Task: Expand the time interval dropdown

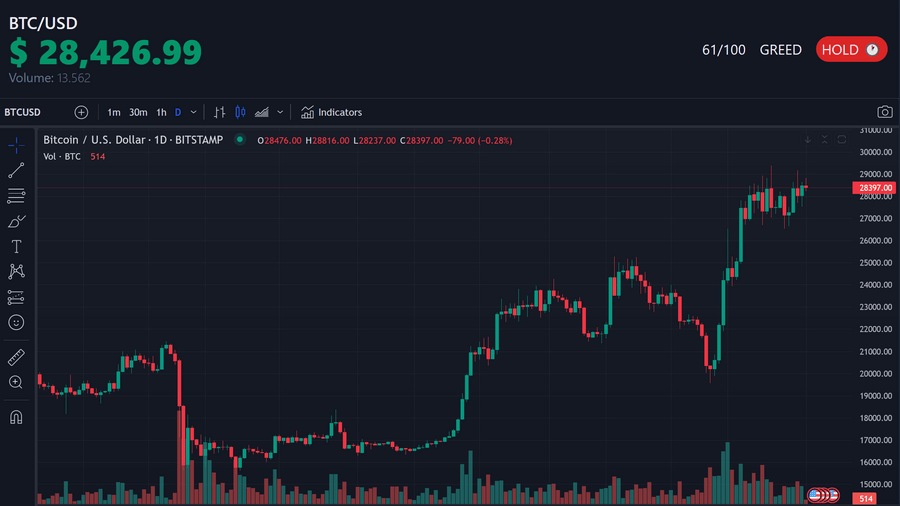Action: tap(193, 112)
